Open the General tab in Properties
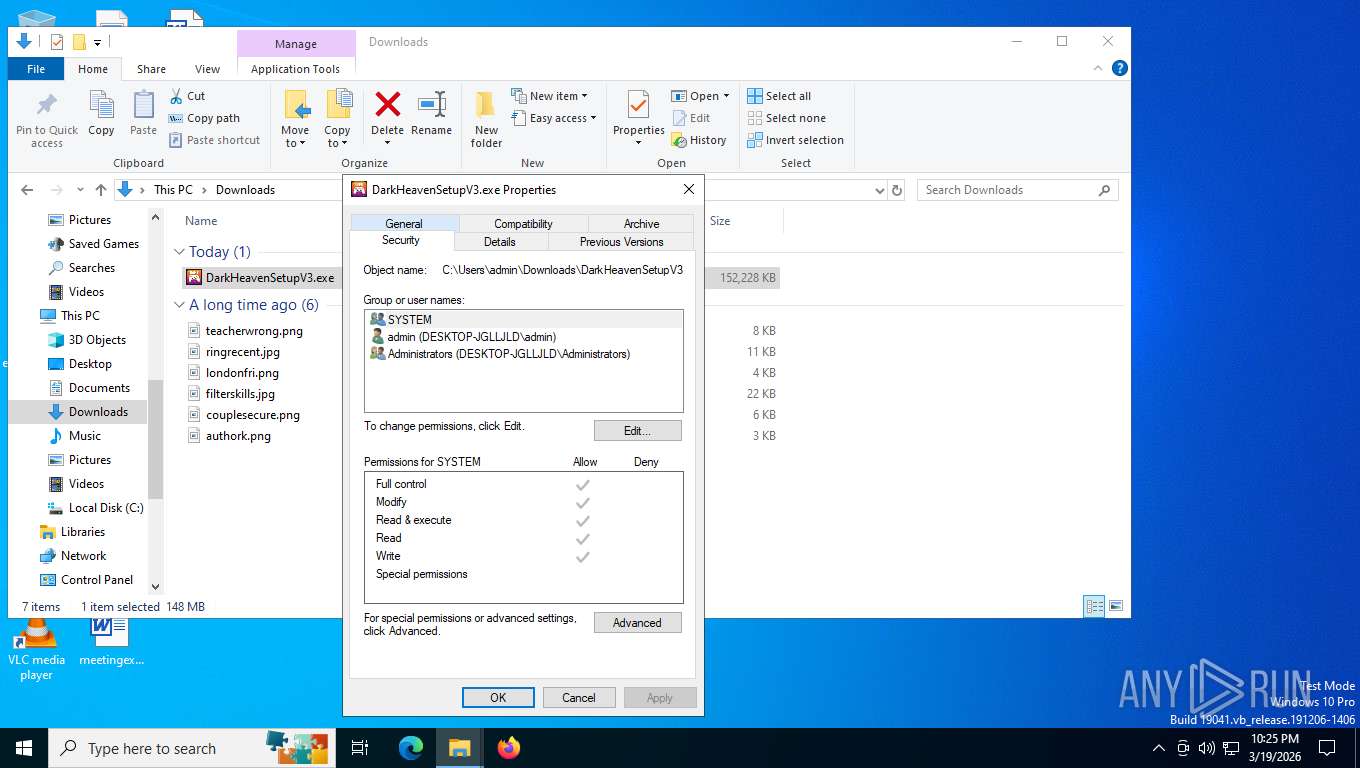Screen dimensions: 1360x768 (x=404, y=224)
